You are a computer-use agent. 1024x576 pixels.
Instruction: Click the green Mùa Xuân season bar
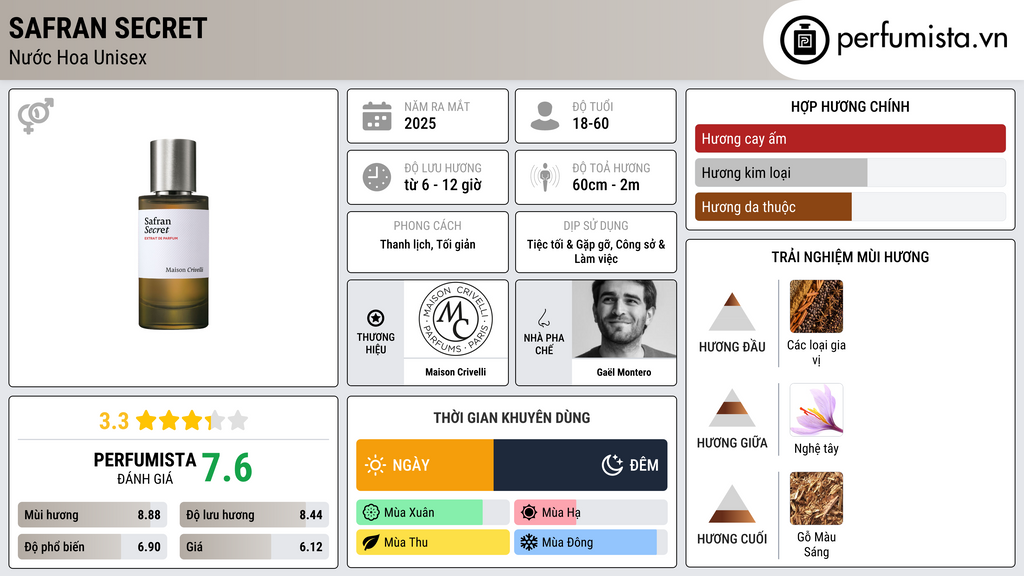[433, 513]
